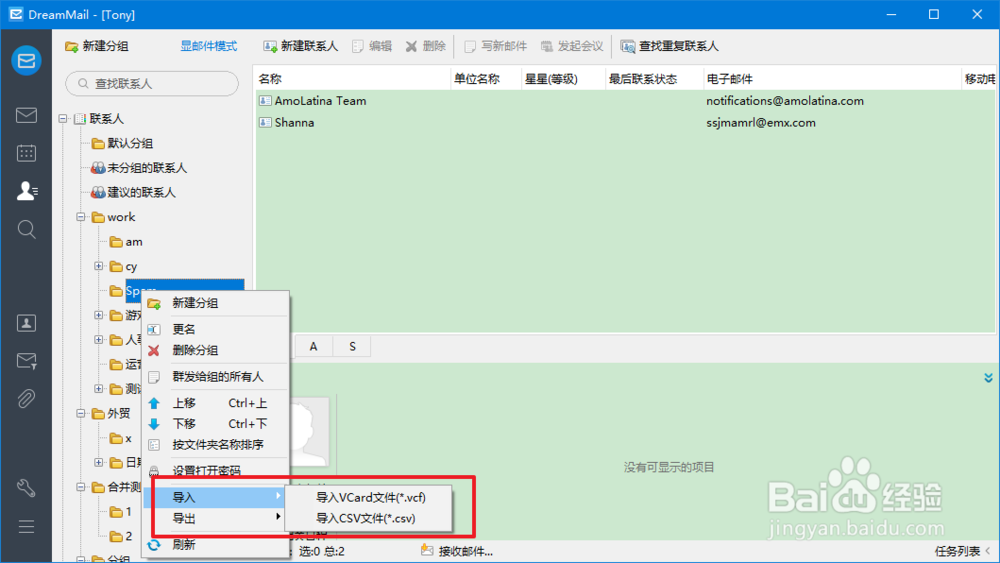
Task: Select folder 1 in the tree
Action: 121,511
